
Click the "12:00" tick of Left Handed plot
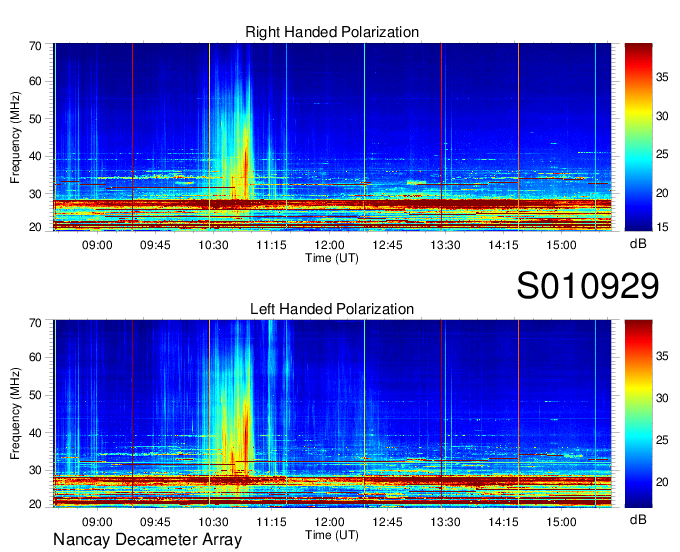point(330,522)
